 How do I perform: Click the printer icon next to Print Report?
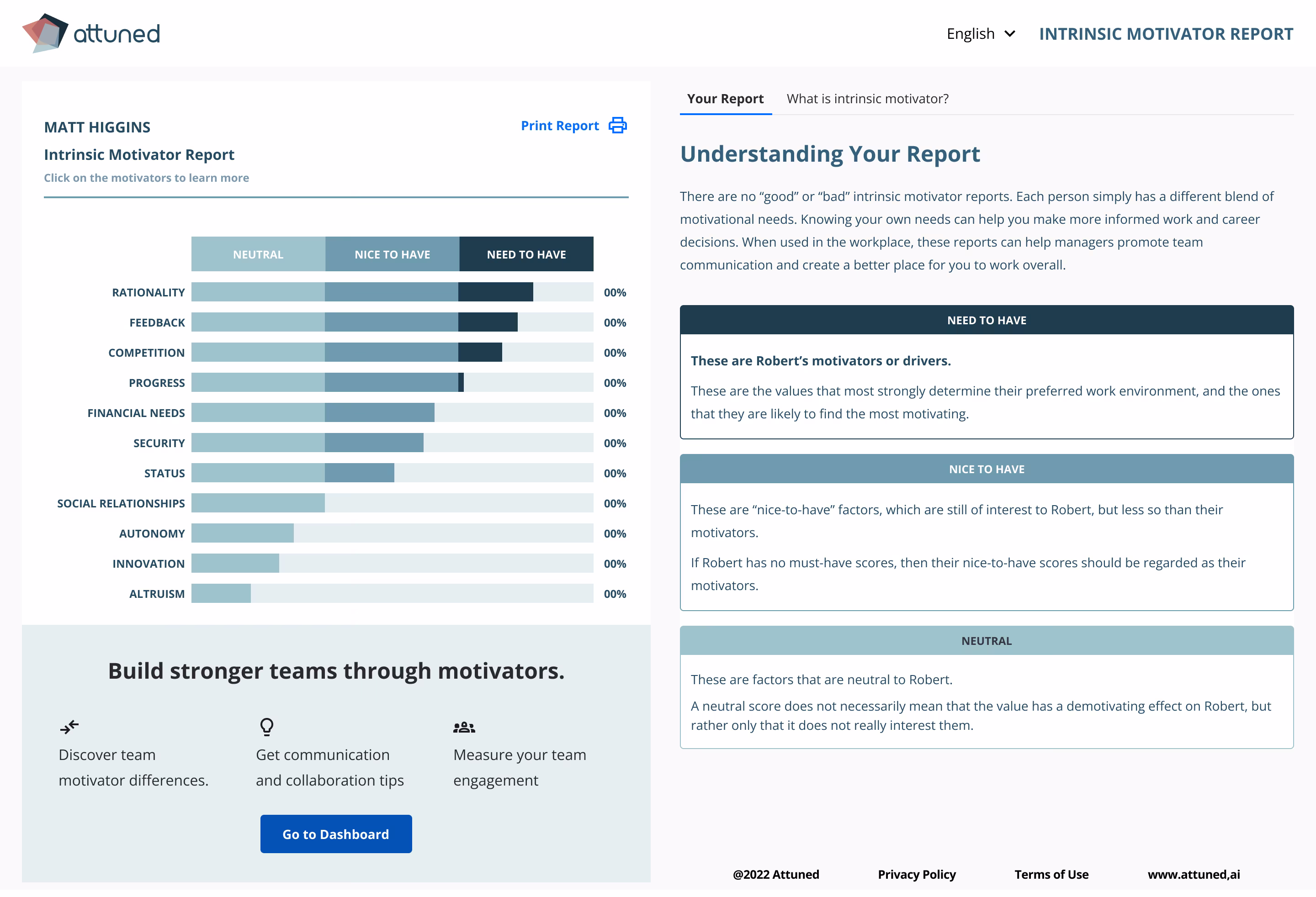(x=617, y=125)
